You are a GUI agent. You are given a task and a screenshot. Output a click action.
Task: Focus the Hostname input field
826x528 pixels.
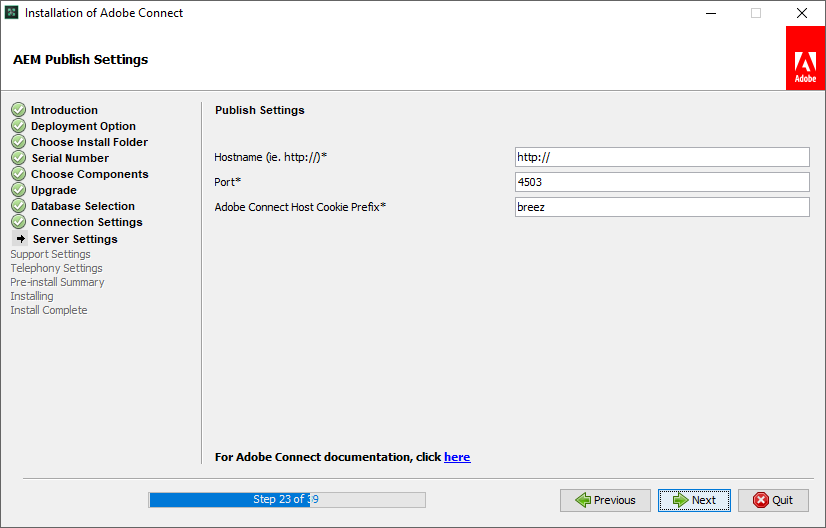(662, 157)
